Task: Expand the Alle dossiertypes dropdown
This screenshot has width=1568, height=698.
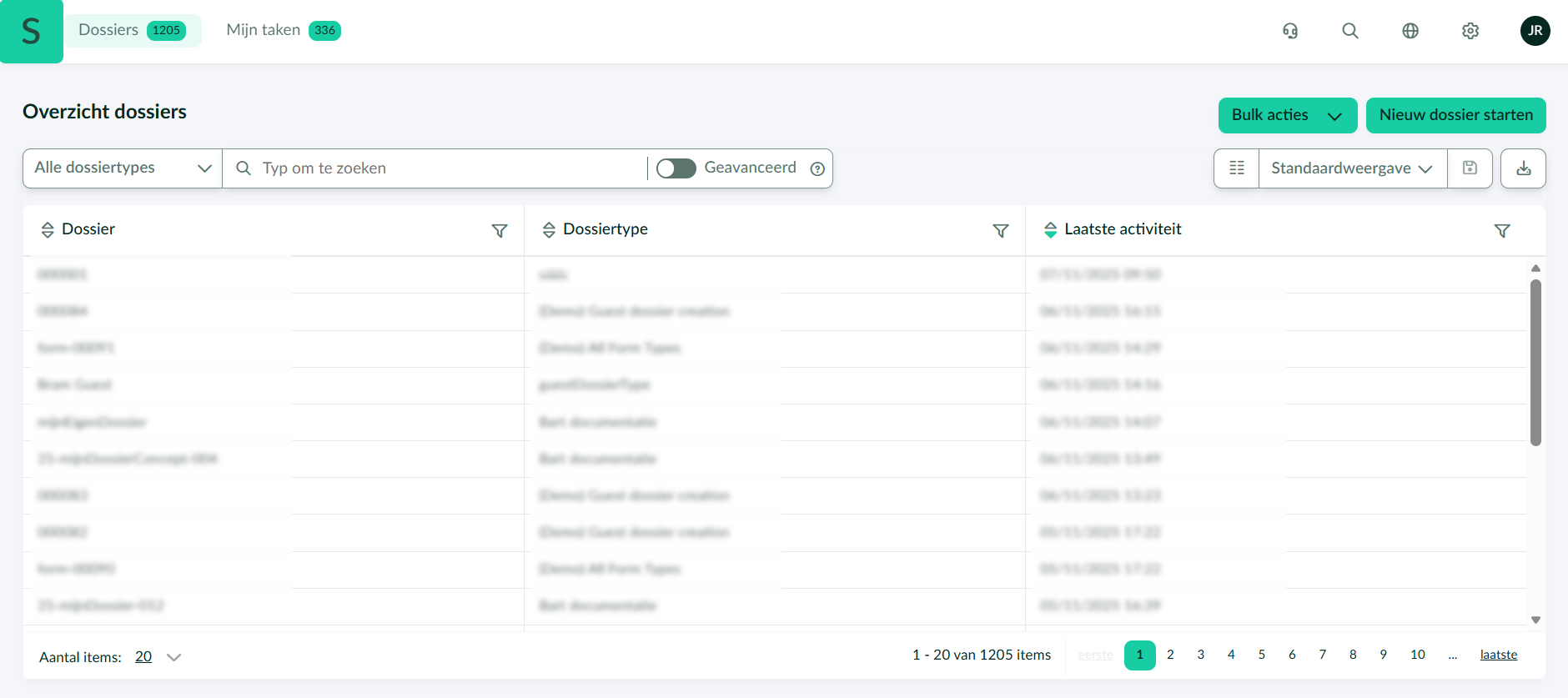Action: (x=123, y=168)
